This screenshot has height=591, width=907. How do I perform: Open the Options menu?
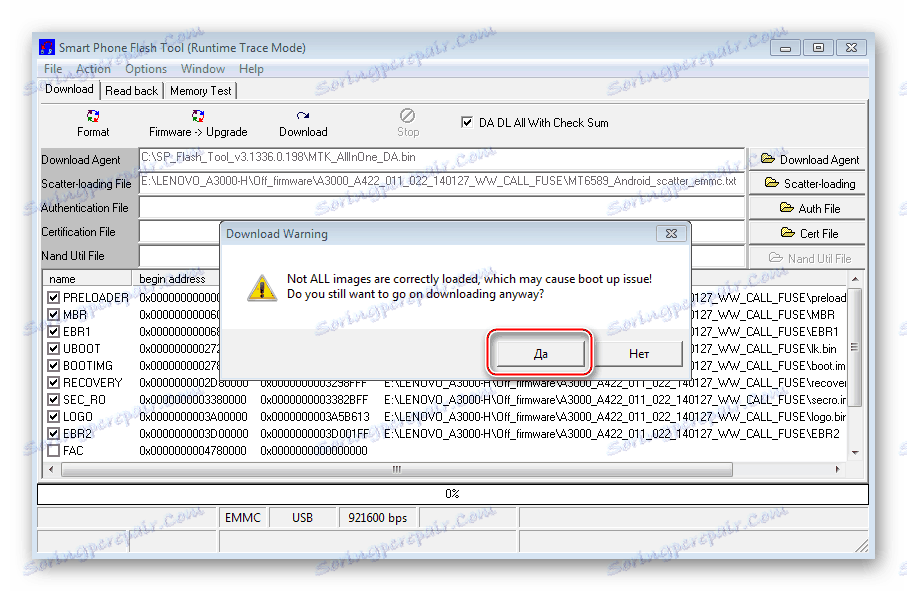146,69
